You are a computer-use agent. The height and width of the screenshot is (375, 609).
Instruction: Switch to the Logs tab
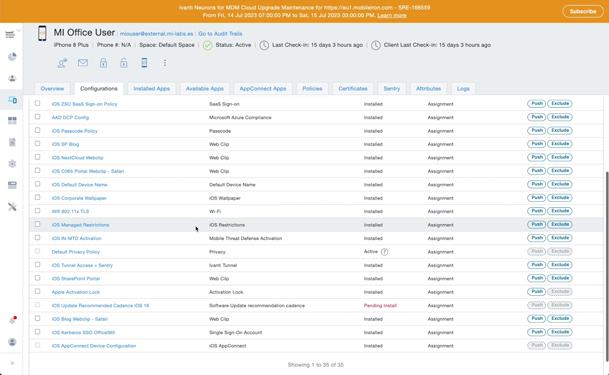[x=463, y=89]
